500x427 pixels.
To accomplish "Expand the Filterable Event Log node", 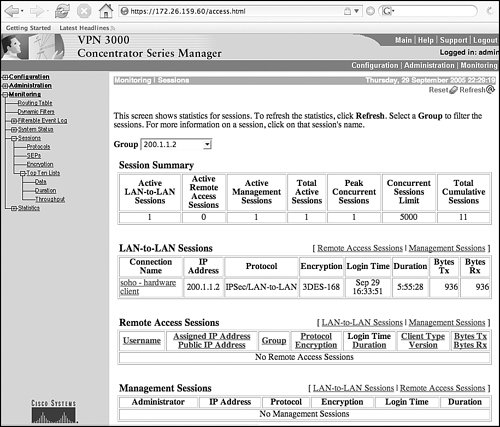I will [14, 121].
